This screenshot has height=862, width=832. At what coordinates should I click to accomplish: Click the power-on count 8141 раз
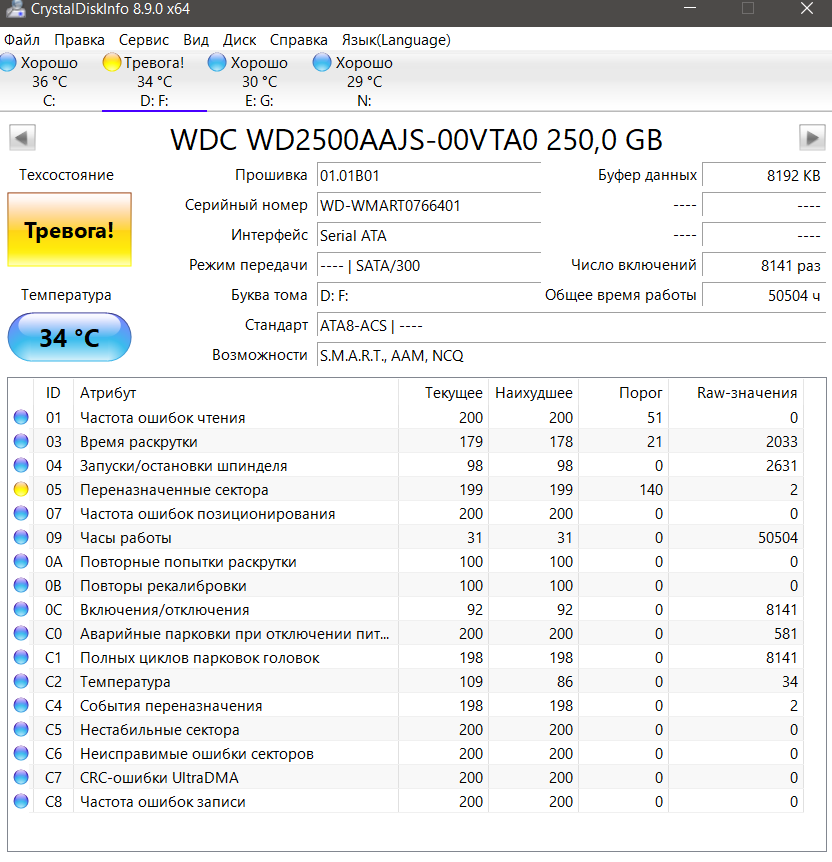[x=764, y=266]
